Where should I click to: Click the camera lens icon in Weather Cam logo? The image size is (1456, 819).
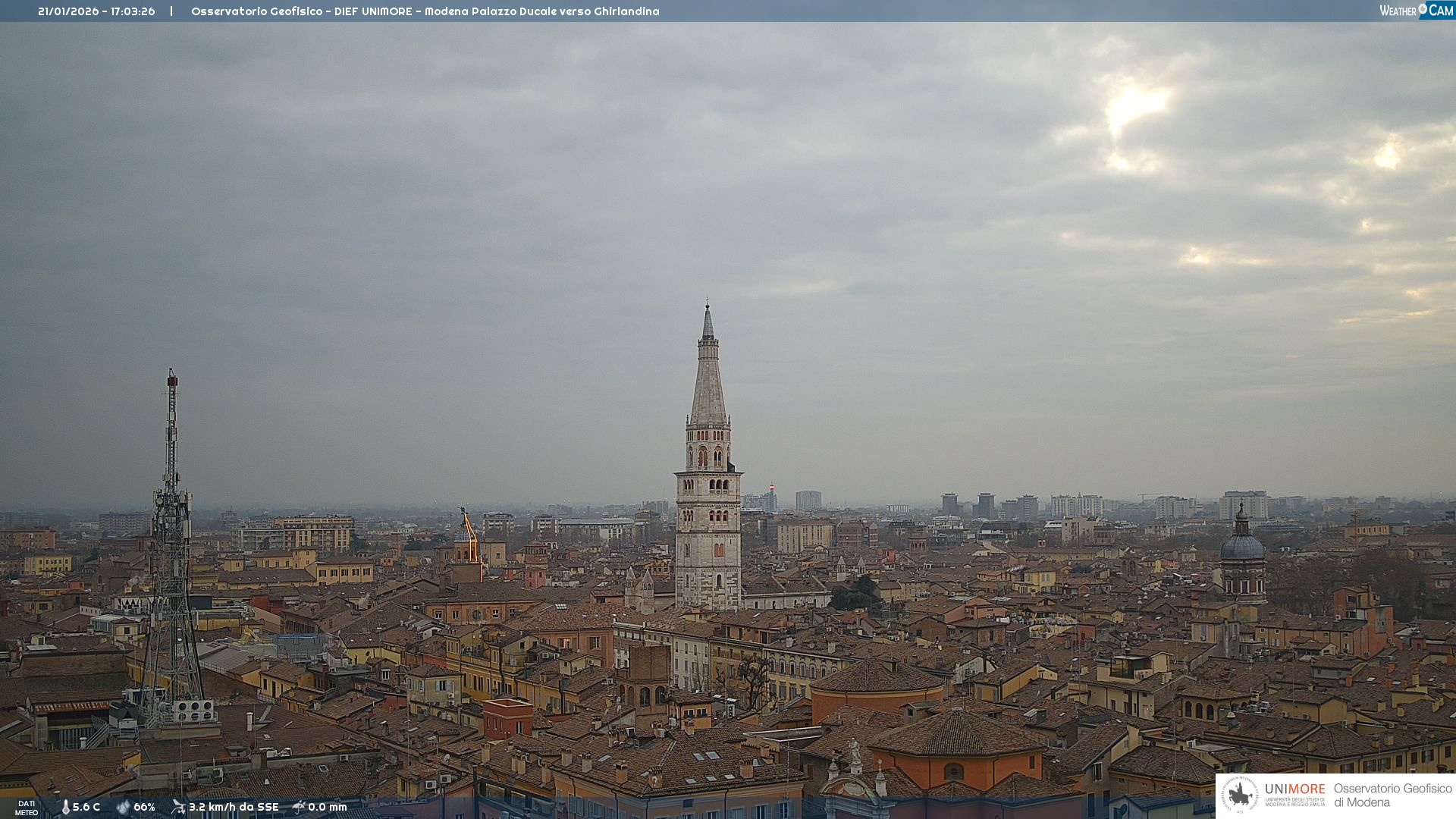coord(1423,8)
